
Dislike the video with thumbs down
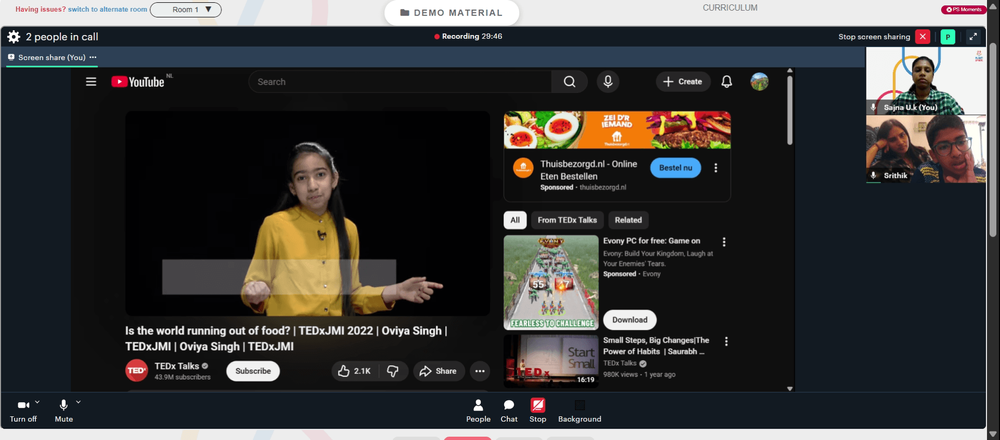(x=393, y=371)
